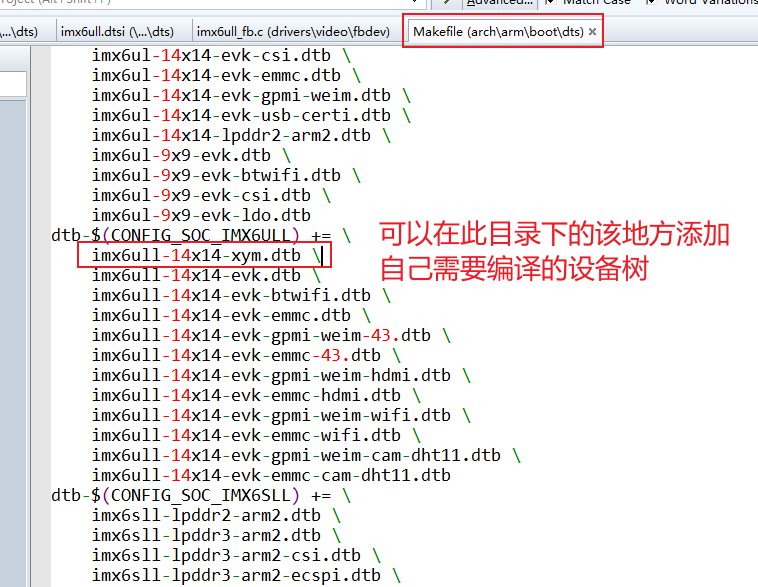The height and width of the screenshot is (587, 758).
Task: Click the line imx6ull-14x14-evk-emmc.dtb
Action: click(231, 315)
